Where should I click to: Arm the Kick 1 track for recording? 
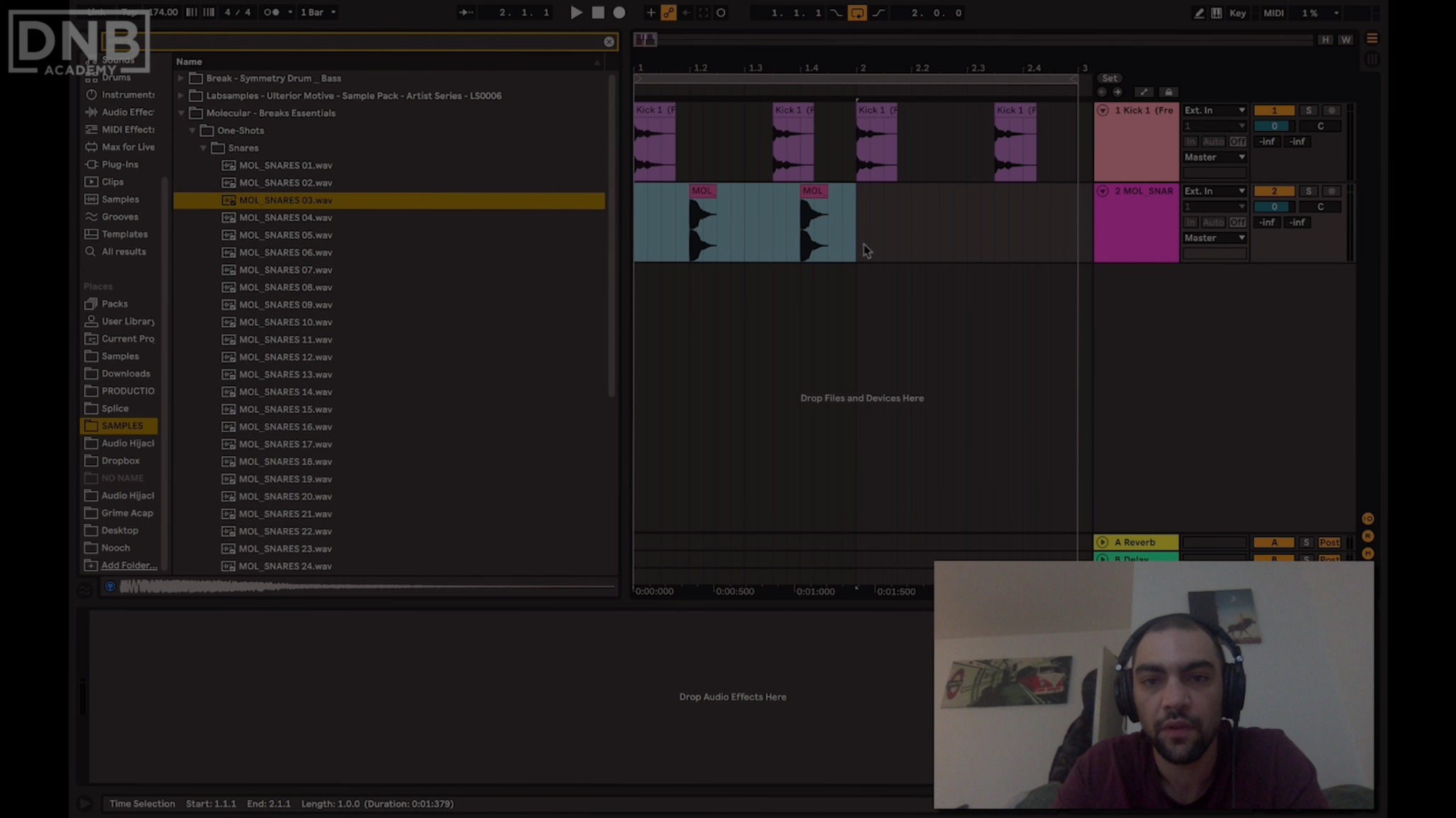[1332, 110]
